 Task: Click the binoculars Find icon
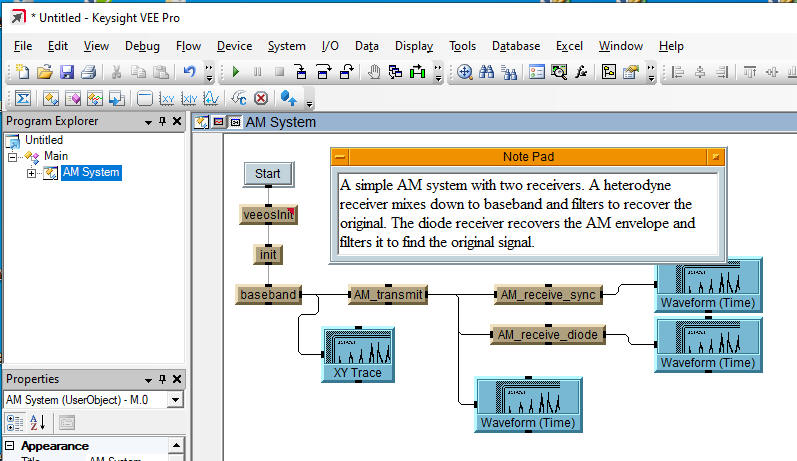[x=488, y=72]
